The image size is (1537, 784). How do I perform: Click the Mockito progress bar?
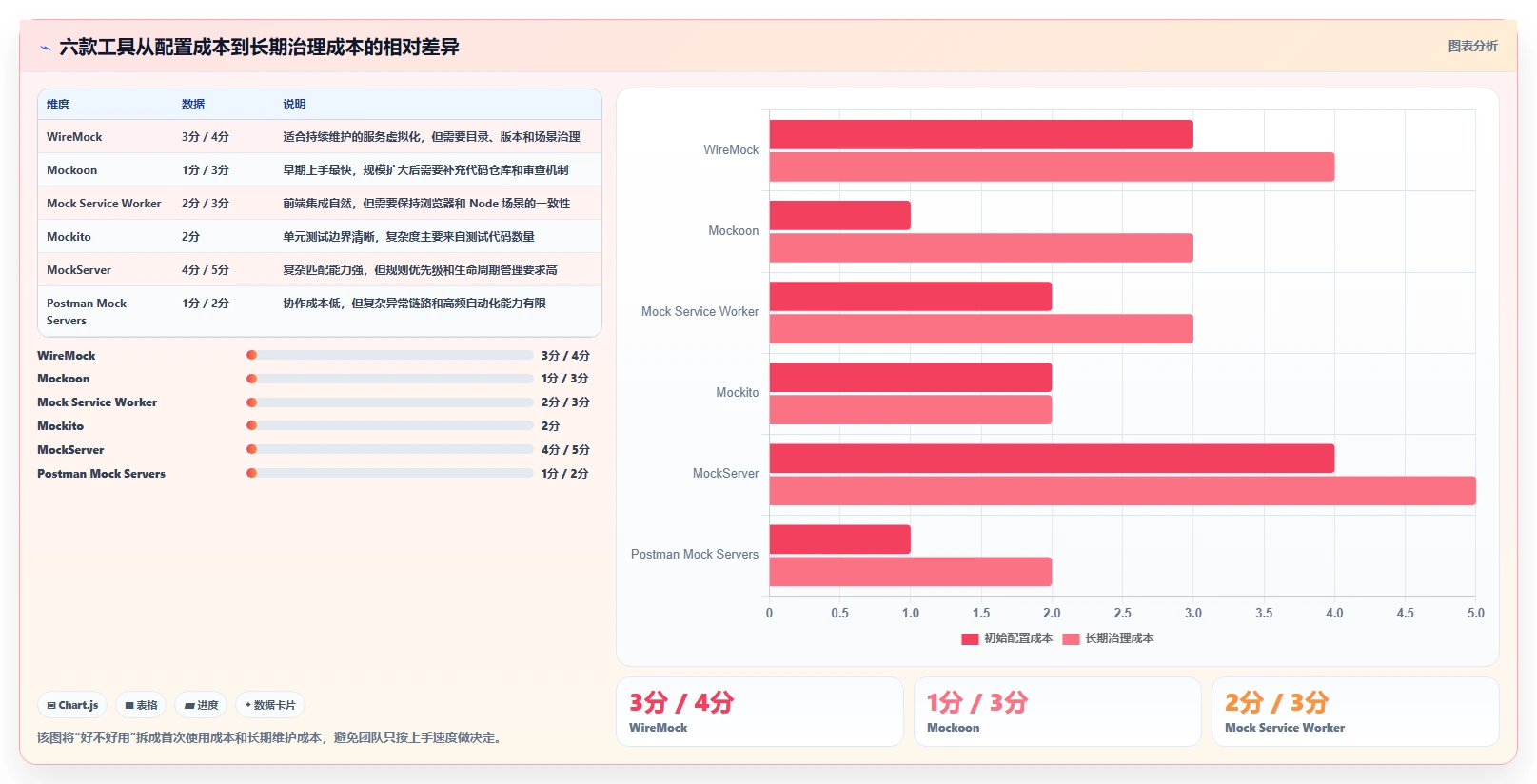tap(390, 426)
